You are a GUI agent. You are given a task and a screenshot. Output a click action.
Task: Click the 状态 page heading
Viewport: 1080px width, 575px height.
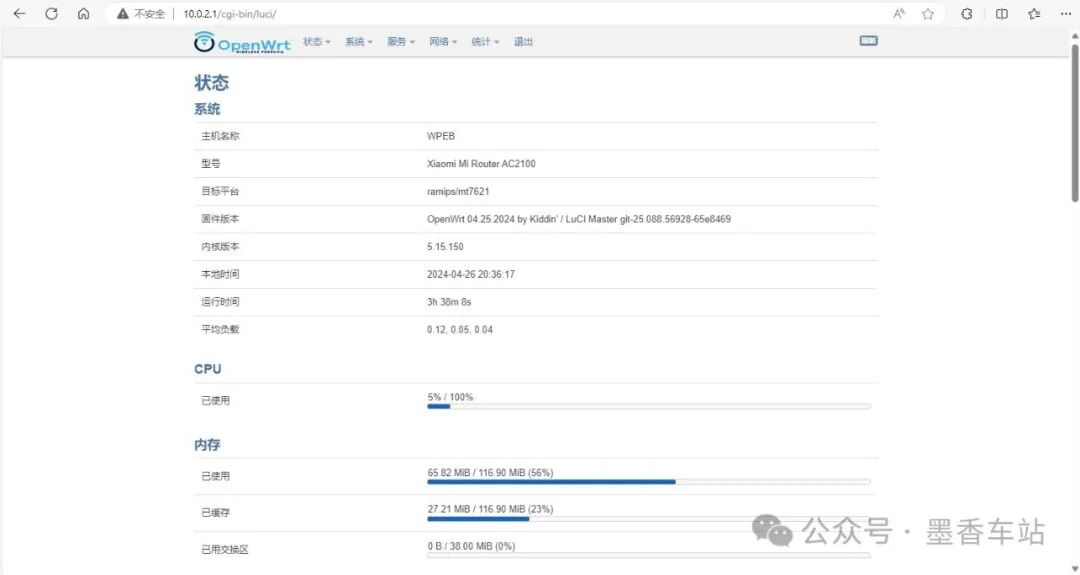pos(211,83)
